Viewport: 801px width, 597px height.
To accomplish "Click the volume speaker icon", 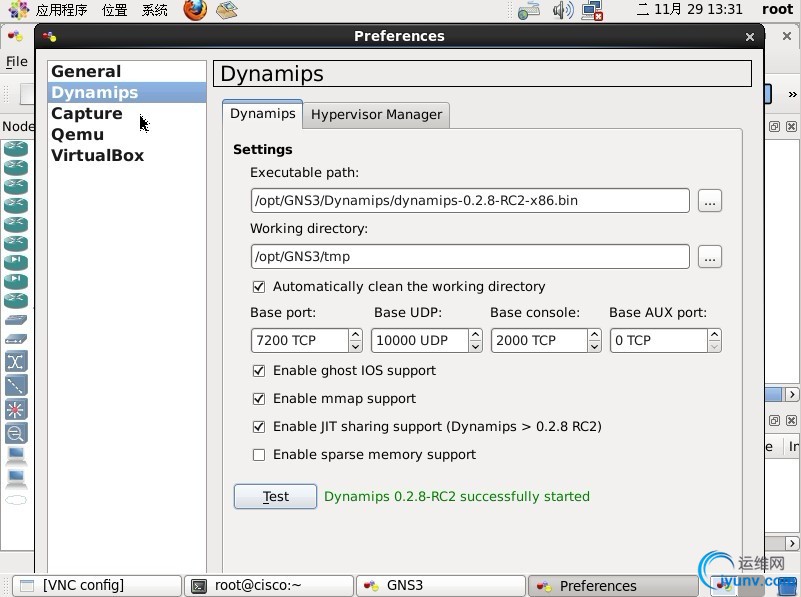I will 563,10.
